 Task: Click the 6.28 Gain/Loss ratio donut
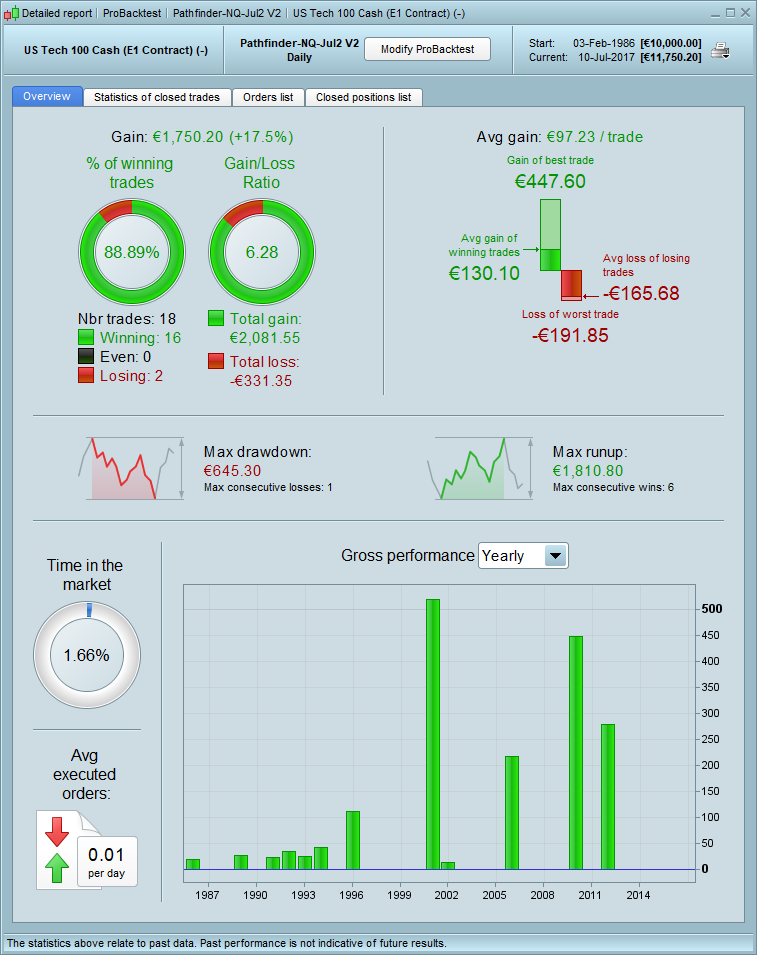pyautogui.click(x=262, y=252)
